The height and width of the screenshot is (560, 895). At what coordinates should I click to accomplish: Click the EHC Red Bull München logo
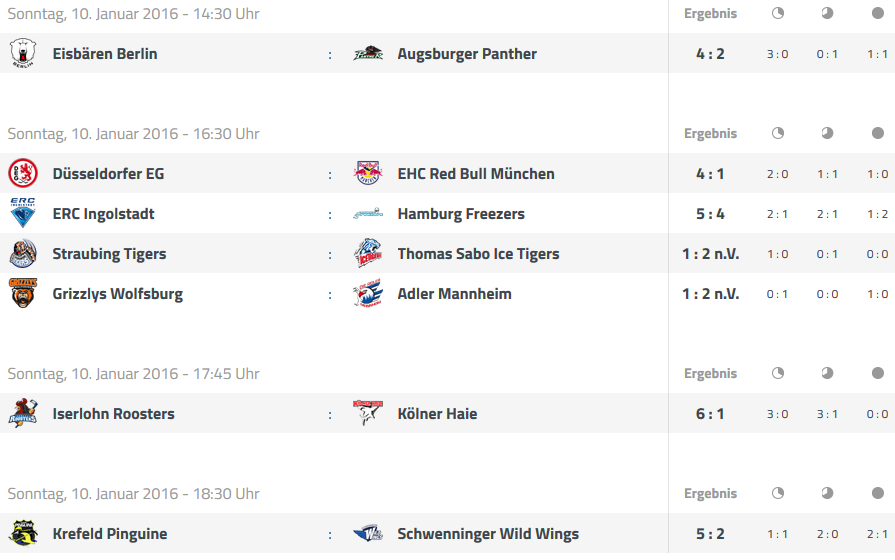(368, 173)
